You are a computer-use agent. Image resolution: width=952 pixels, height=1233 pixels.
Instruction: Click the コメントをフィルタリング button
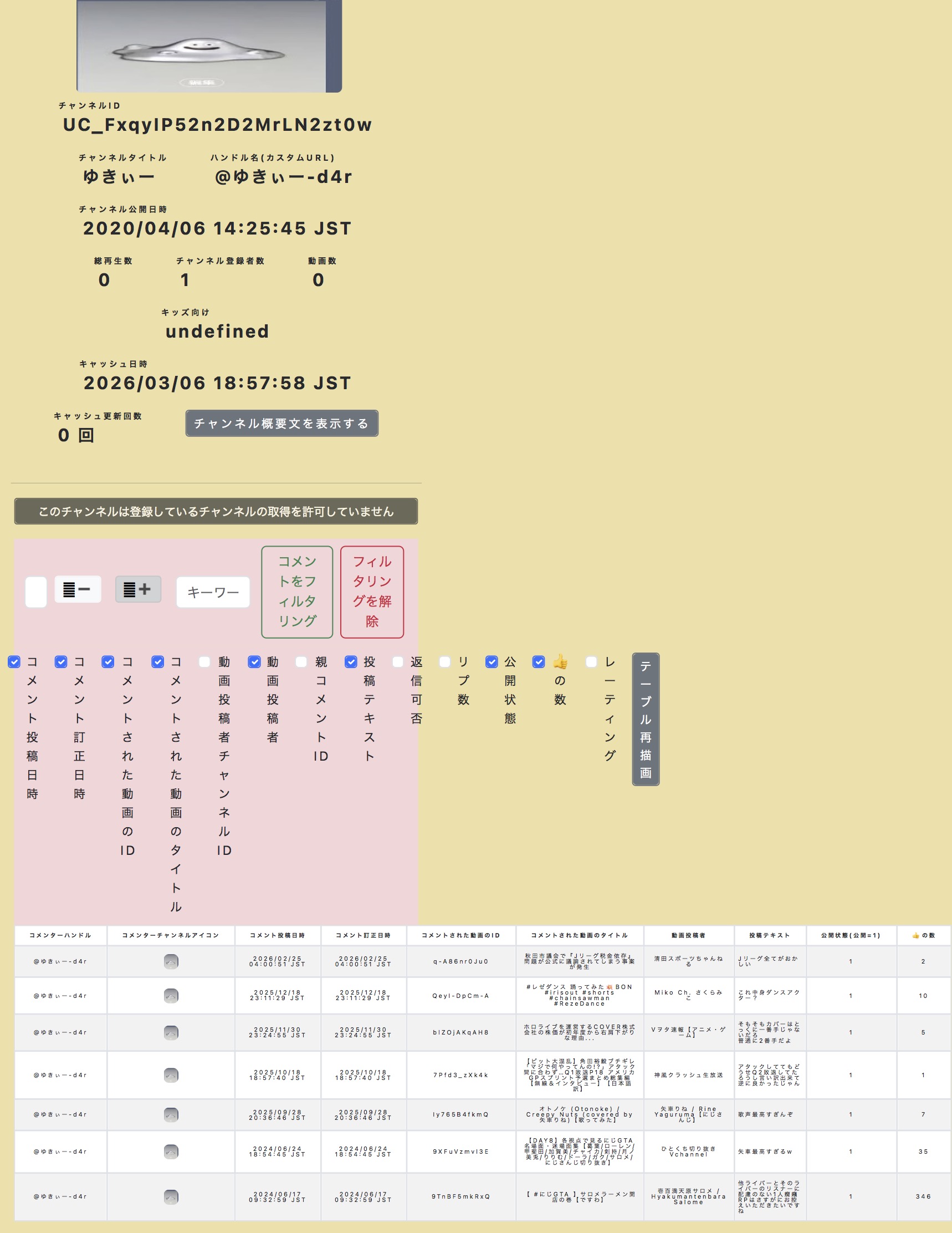pyautogui.click(x=297, y=592)
